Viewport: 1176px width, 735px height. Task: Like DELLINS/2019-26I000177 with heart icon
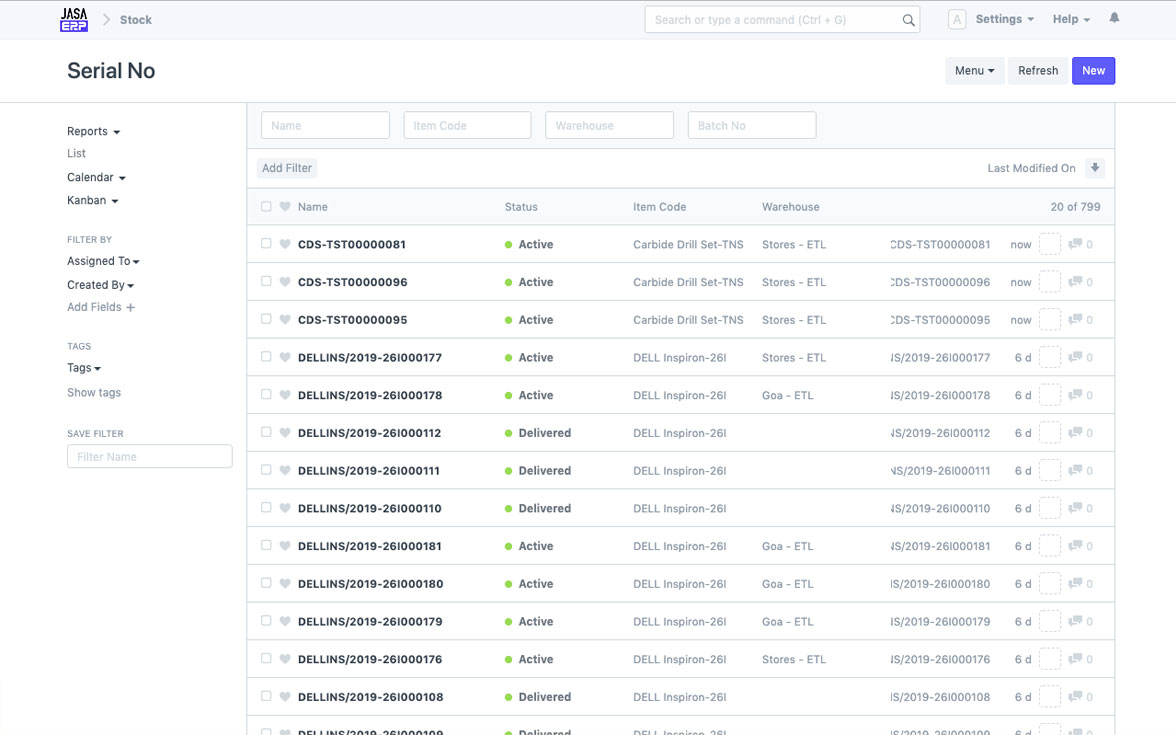click(x=285, y=357)
